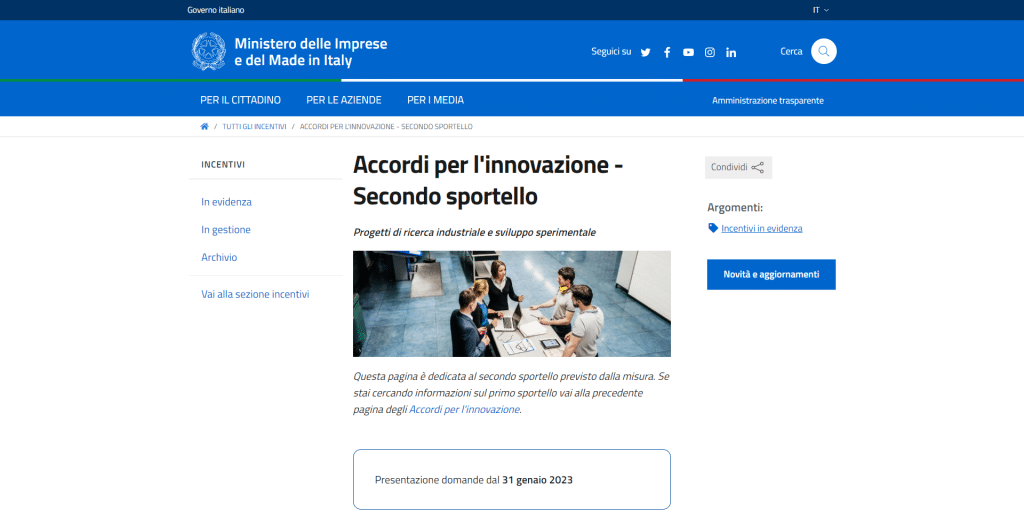Open Amministrazione trasparente link
1024x517 pixels.
[x=767, y=101]
